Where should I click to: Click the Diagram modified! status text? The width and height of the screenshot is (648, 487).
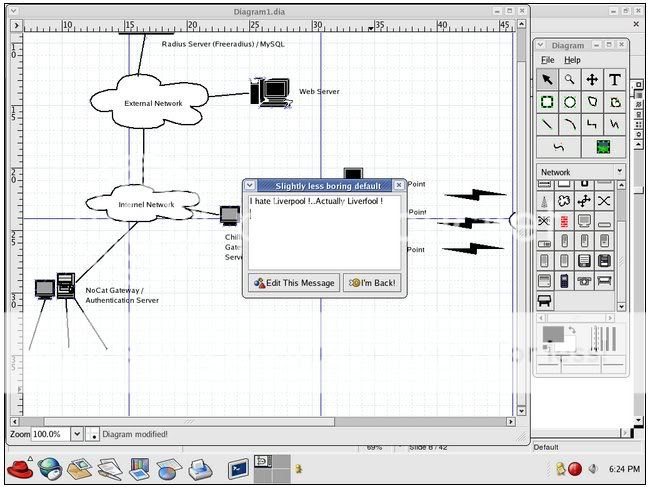pos(135,434)
